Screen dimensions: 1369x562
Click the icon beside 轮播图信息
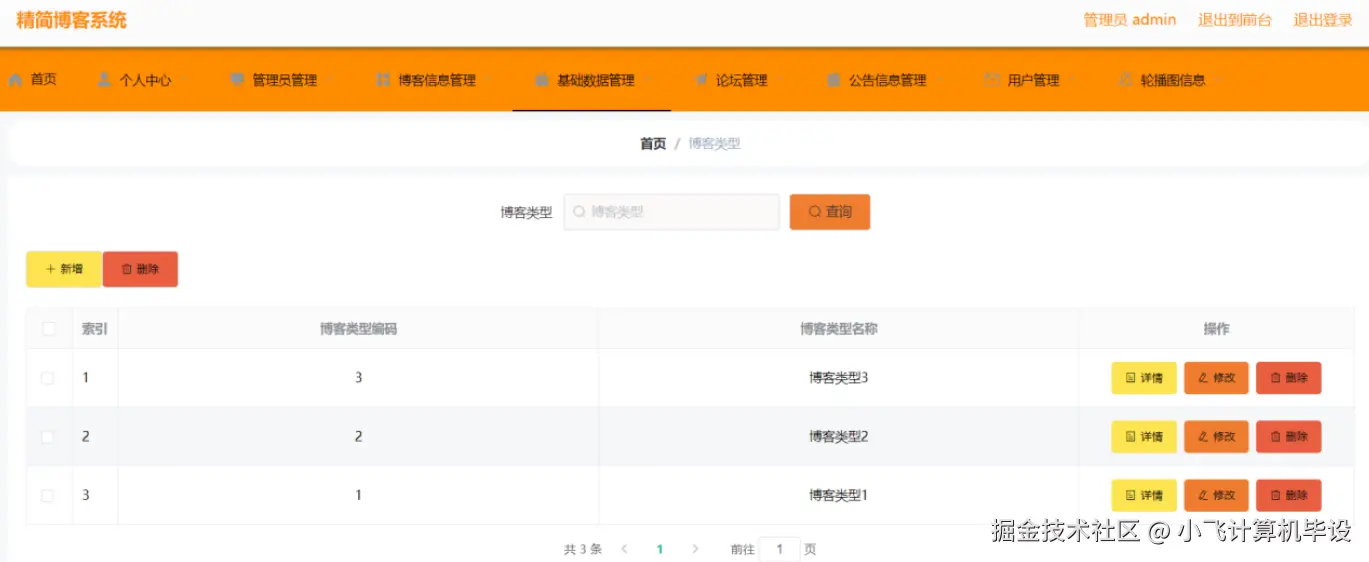pyautogui.click(x=1126, y=80)
